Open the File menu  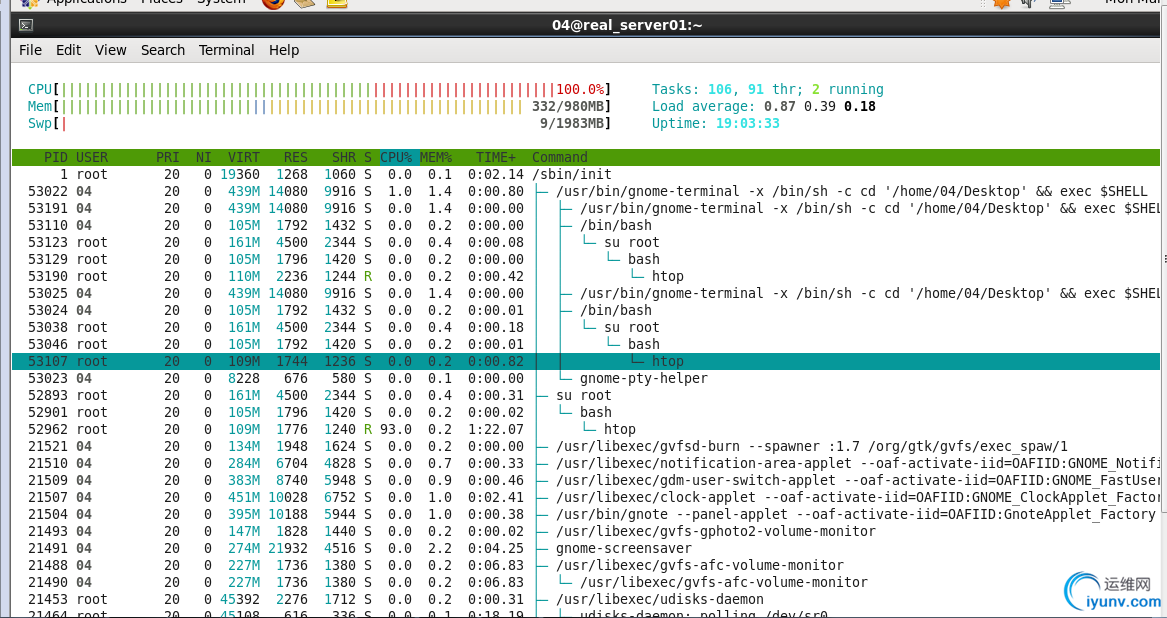31,50
